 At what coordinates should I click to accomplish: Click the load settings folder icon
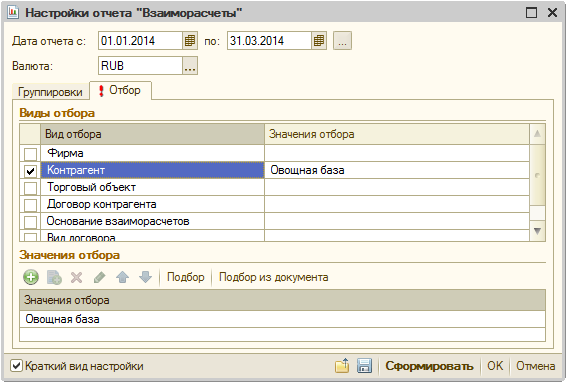click(x=342, y=366)
